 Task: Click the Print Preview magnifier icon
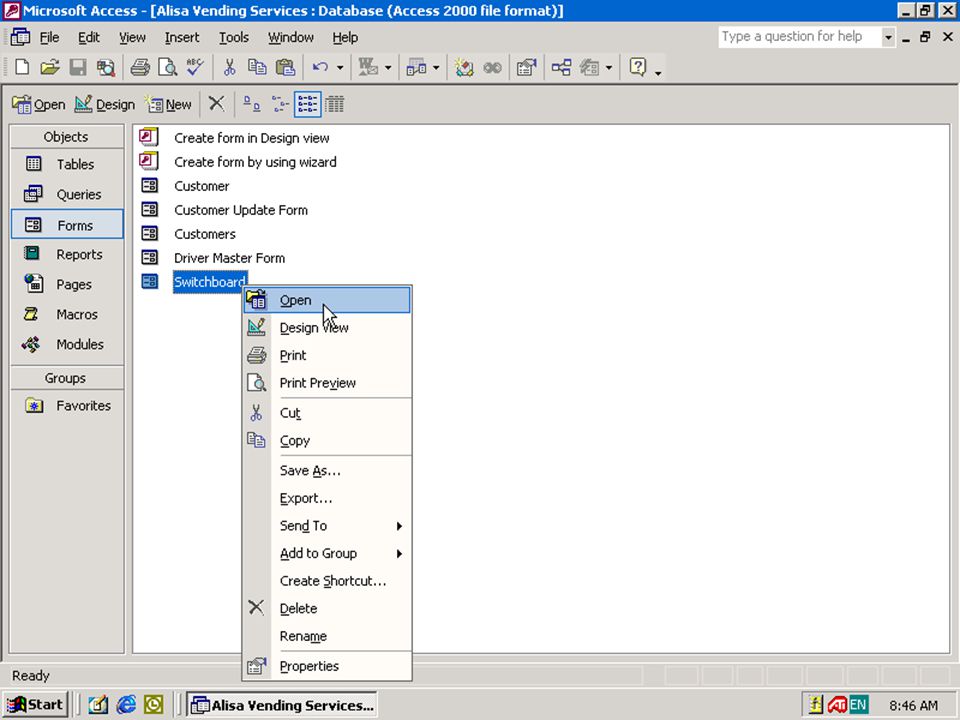tap(167, 67)
